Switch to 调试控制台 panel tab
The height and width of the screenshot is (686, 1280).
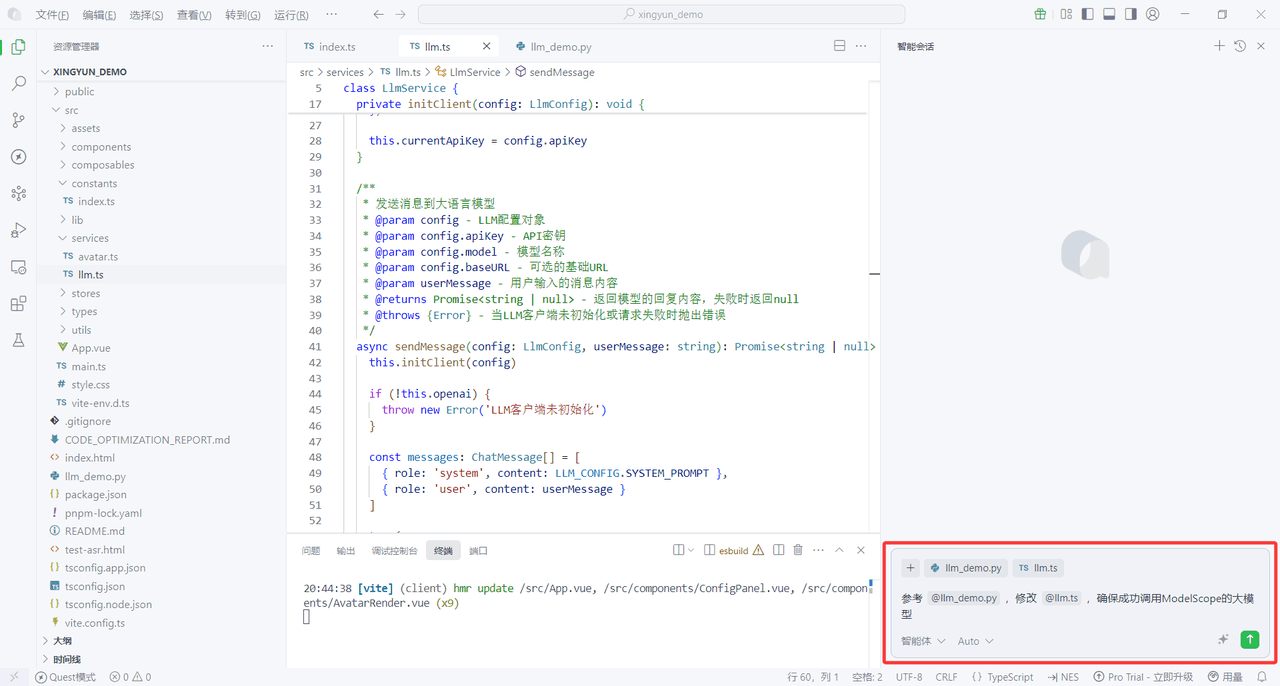click(x=395, y=551)
